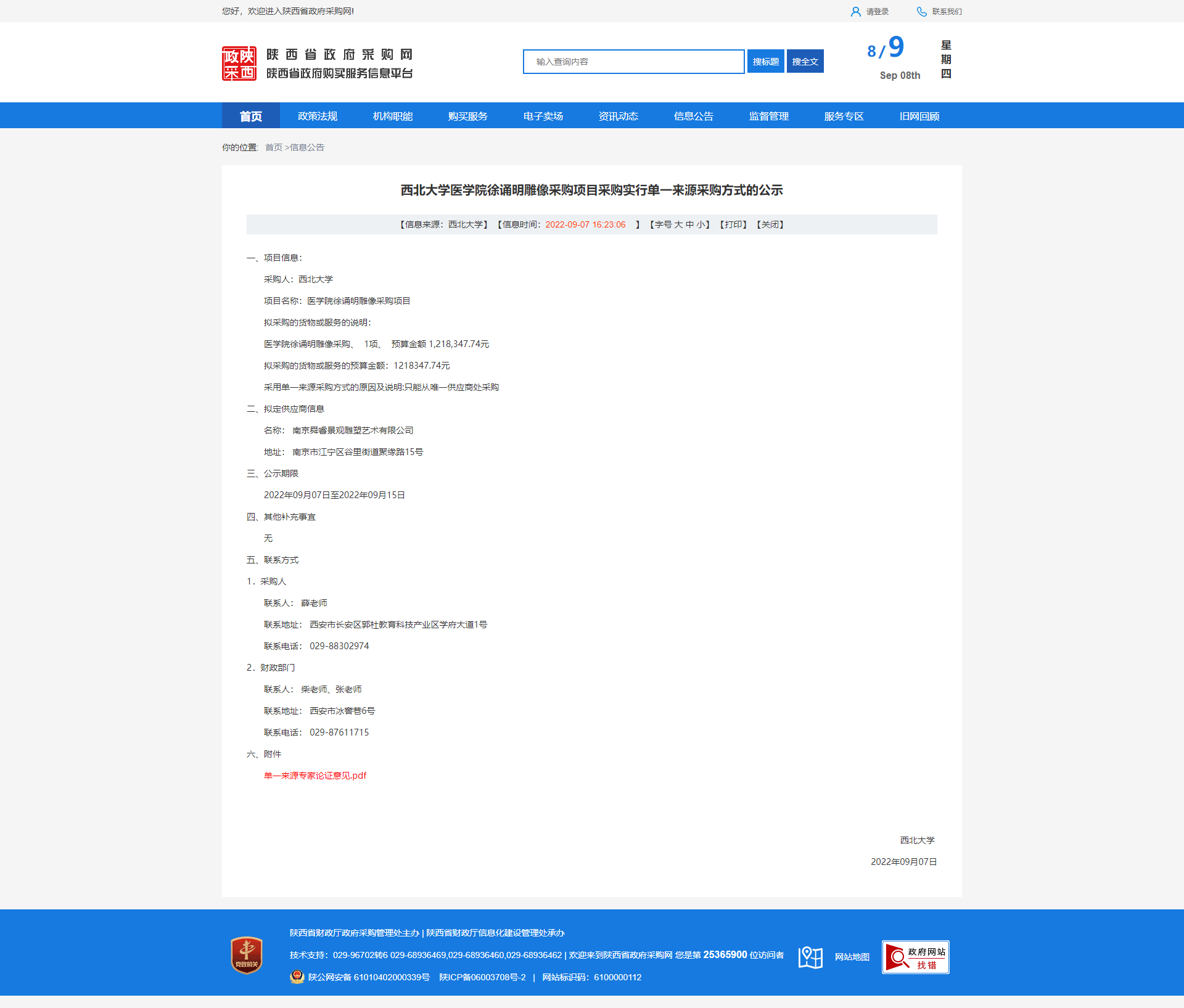Click the Shaanxi procurement site logo
The width and height of the screenshot is (1184, 1008).
point(239,63)
